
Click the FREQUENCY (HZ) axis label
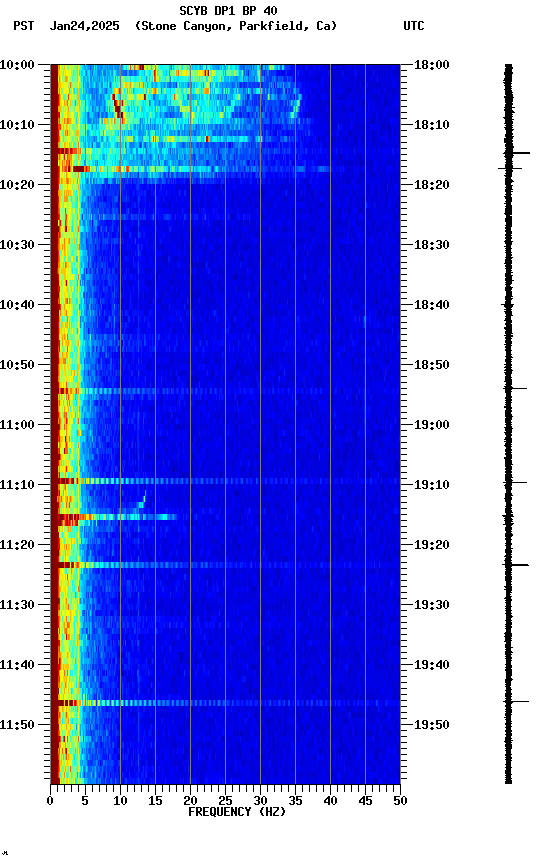click(x=237, y=812)
